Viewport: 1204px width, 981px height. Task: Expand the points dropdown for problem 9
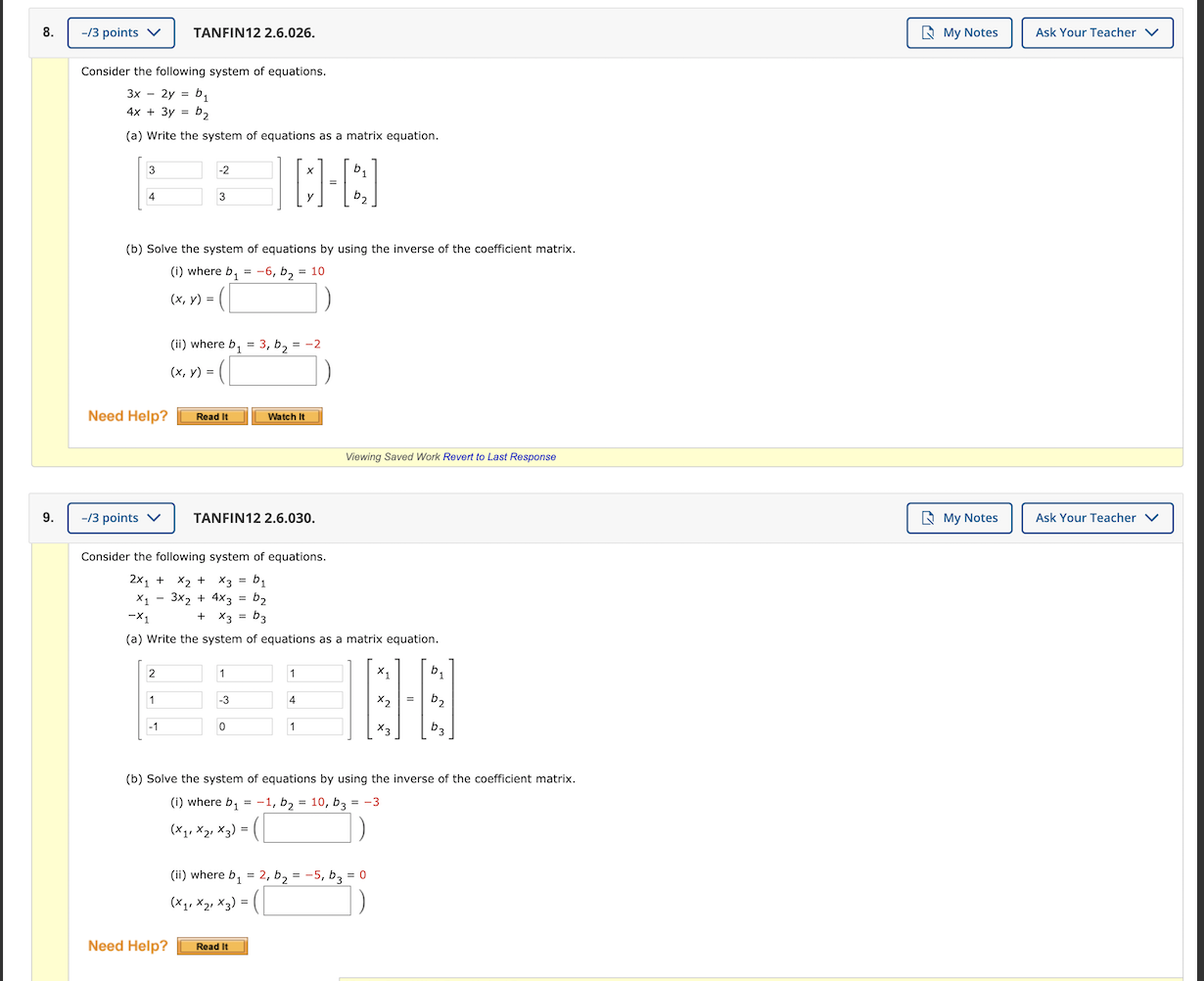click(120, 518)
